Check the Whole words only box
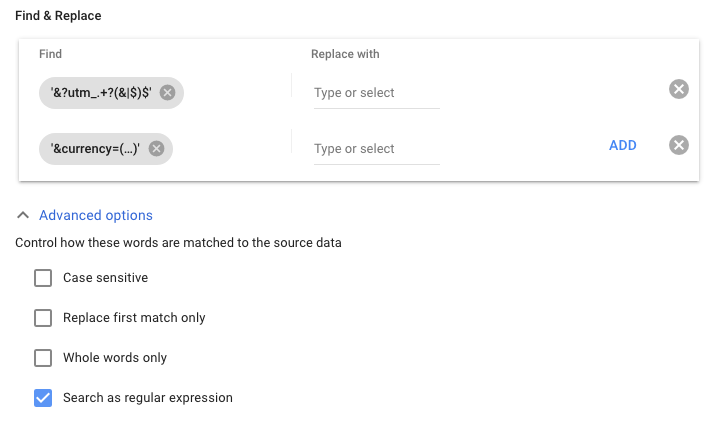The width and height of the screenshot is (713, 421). pos(43,358)
